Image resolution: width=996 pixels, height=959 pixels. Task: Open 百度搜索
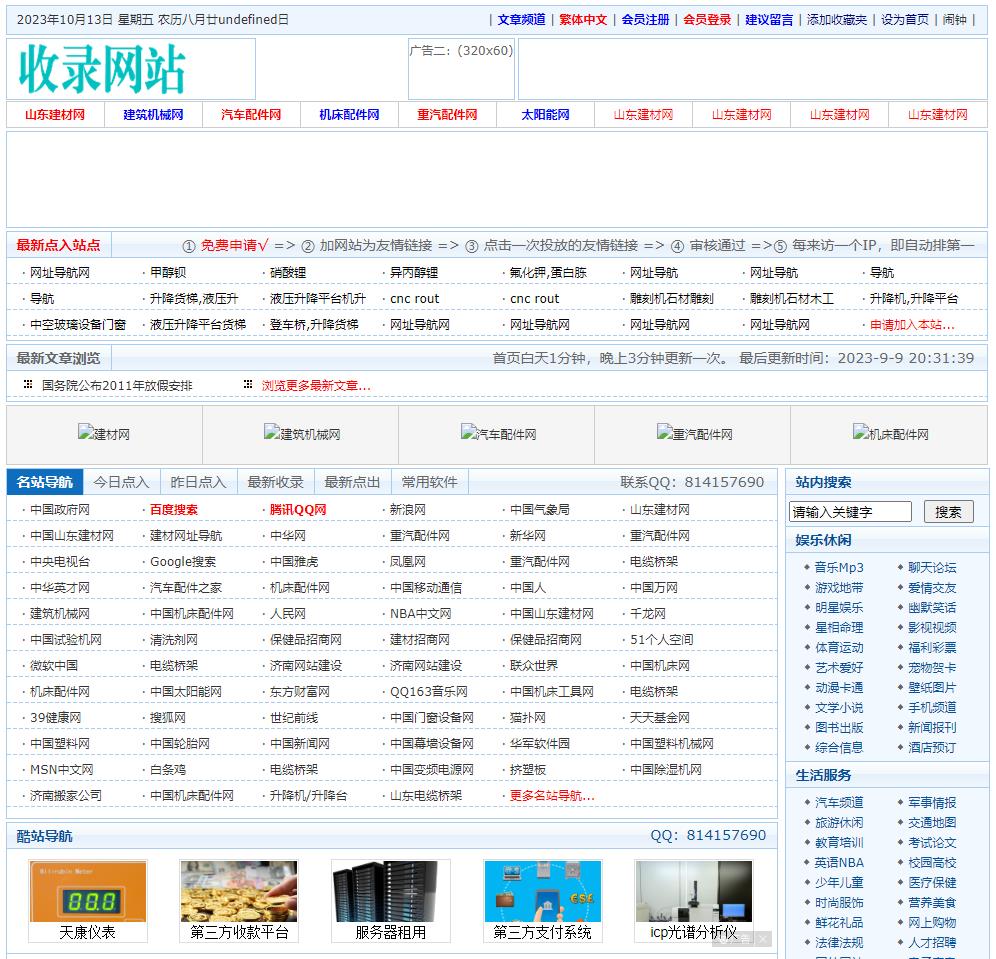pyautogui.click(x=174, y=509)
